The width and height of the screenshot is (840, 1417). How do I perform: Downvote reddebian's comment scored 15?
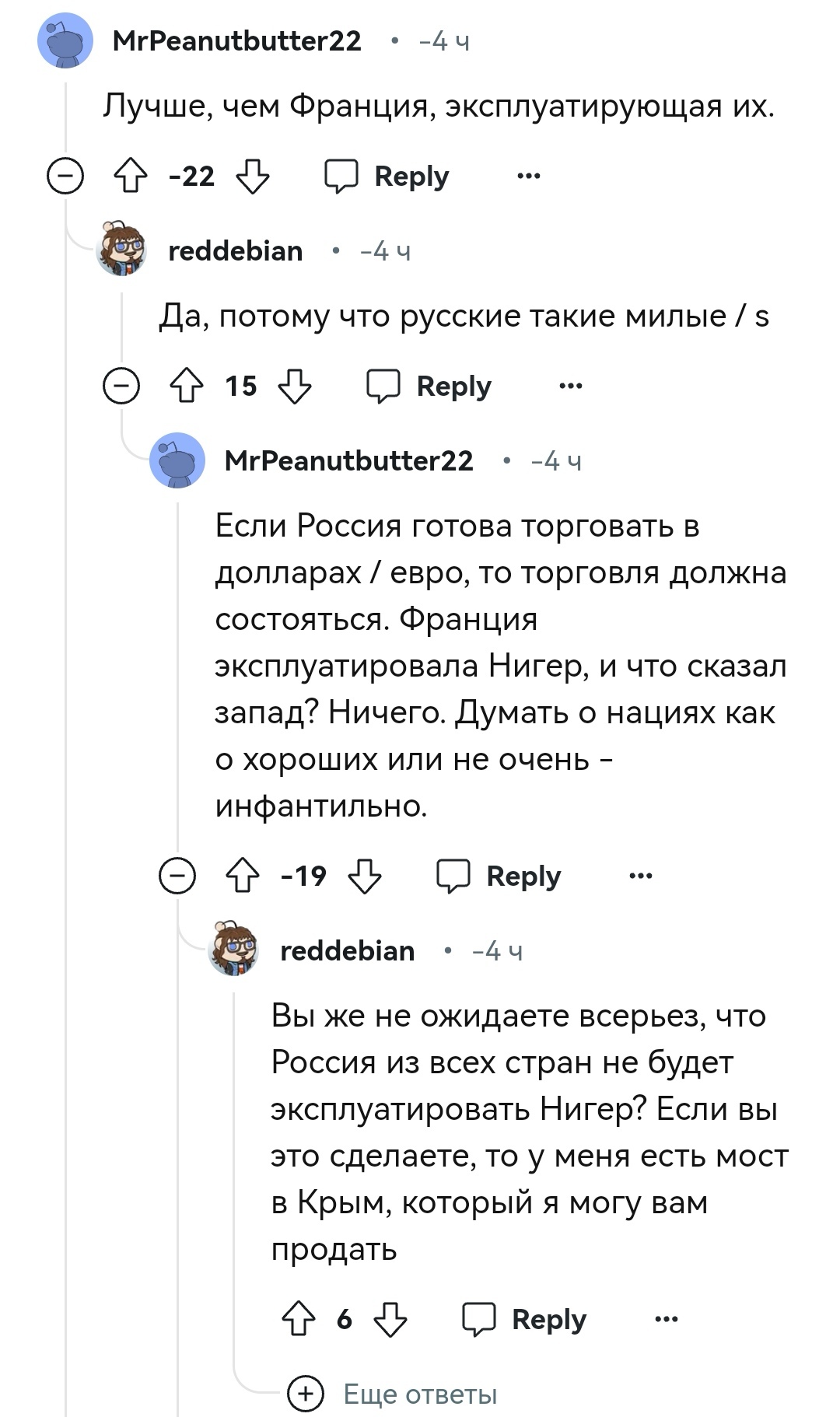pyautogui.click(x=294, y=387)
